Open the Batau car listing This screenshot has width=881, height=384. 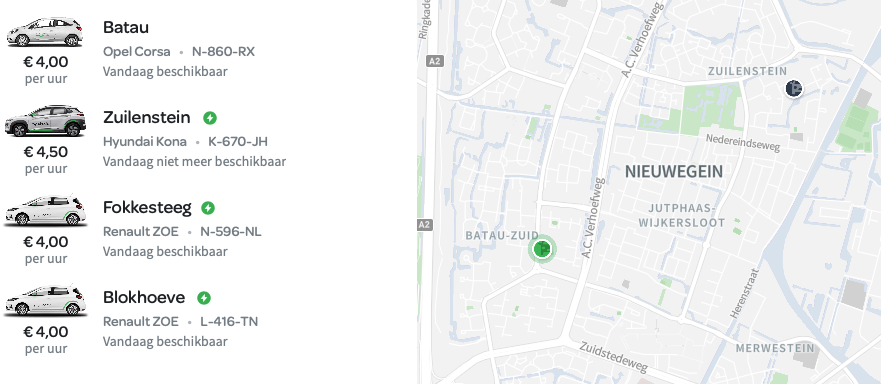126,27
